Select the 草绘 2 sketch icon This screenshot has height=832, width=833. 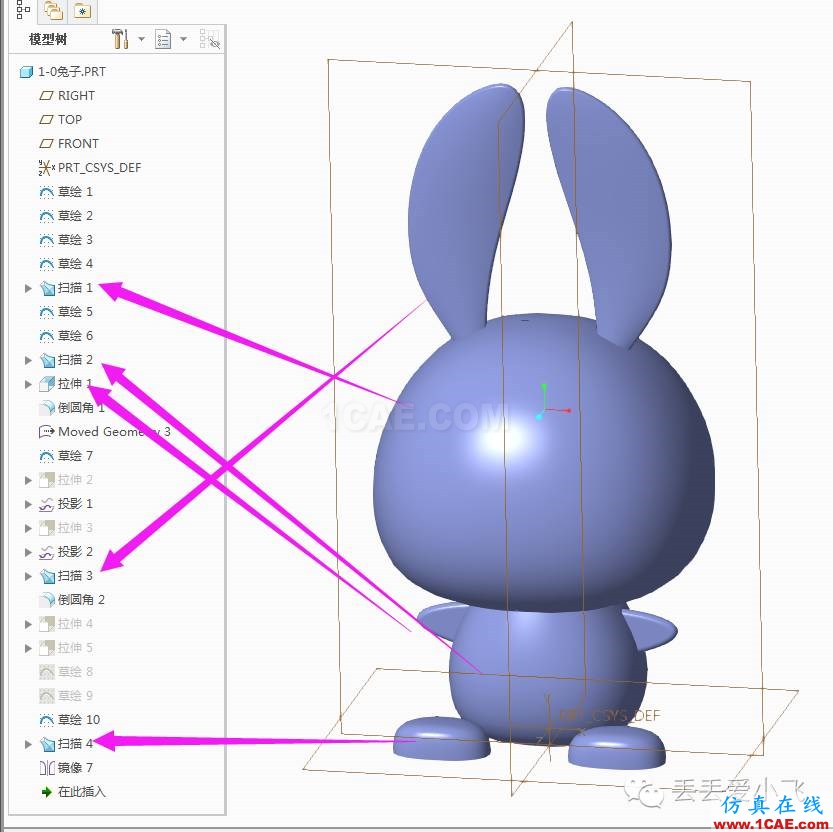point(46,216)
